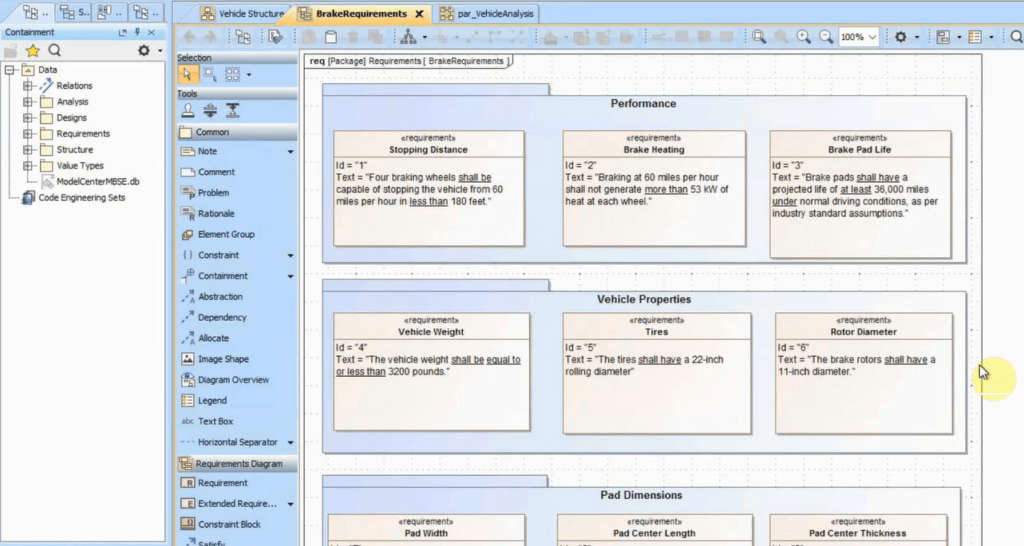Select the Performance package header
Image resolution: width=1024 pixels, height=546 pixels.
[x=643, y=104]
